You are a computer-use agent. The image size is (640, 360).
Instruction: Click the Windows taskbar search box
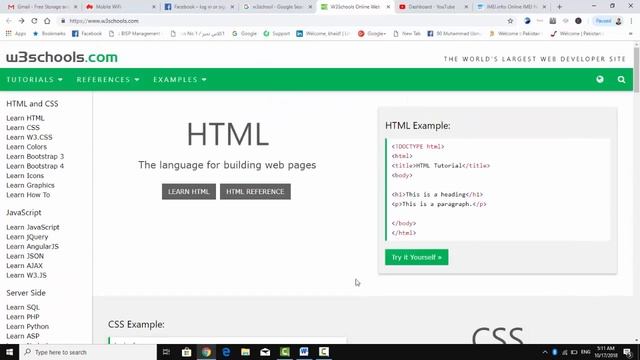[88, 352]
